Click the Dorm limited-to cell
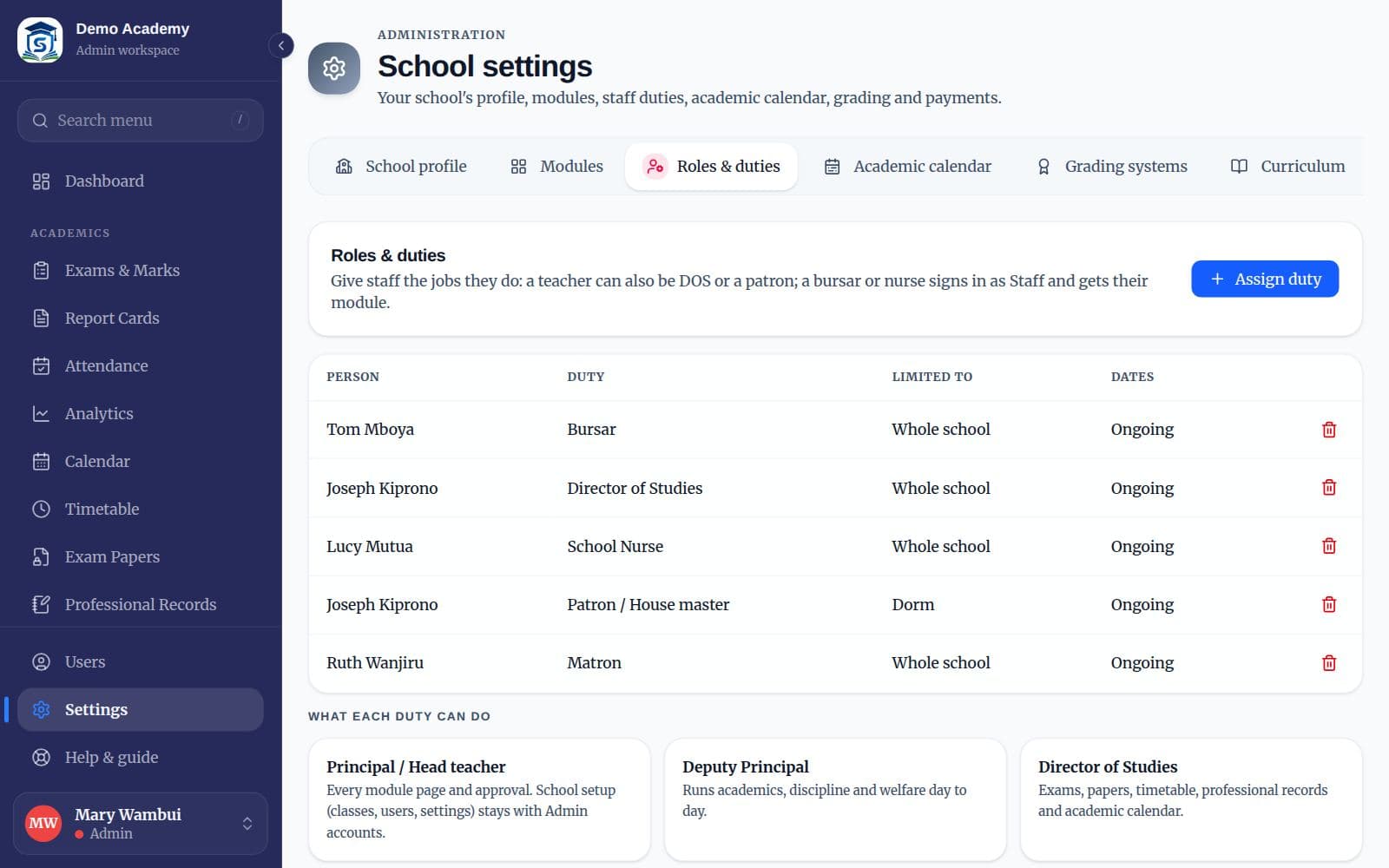Image resolution: width=1389 pixels, height=868 pixels. 913,604
